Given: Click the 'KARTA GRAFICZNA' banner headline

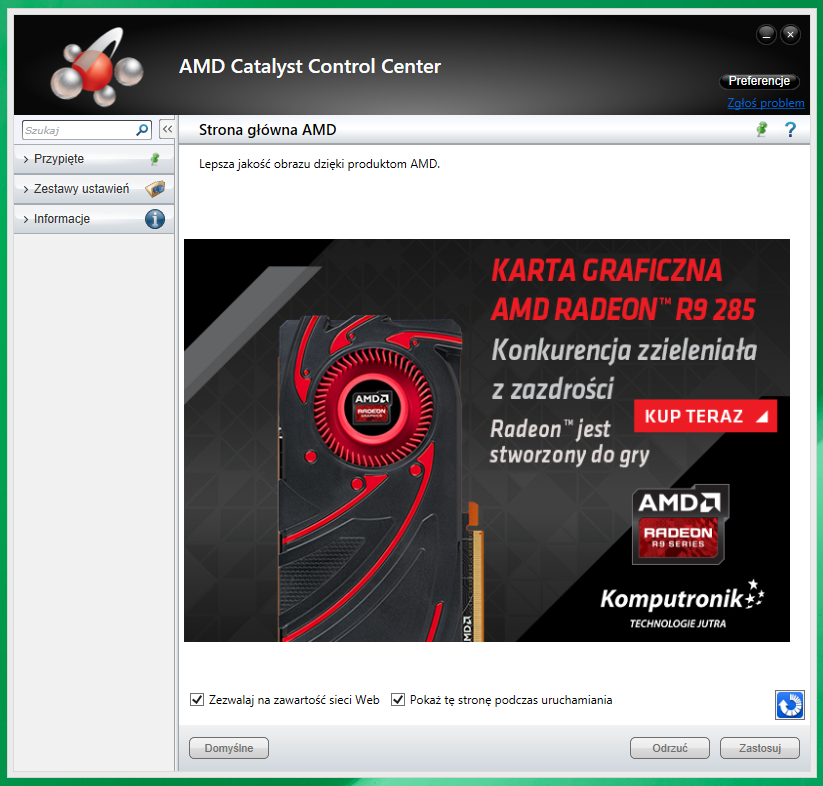Looking at the screenshot, I should [606, 271].
